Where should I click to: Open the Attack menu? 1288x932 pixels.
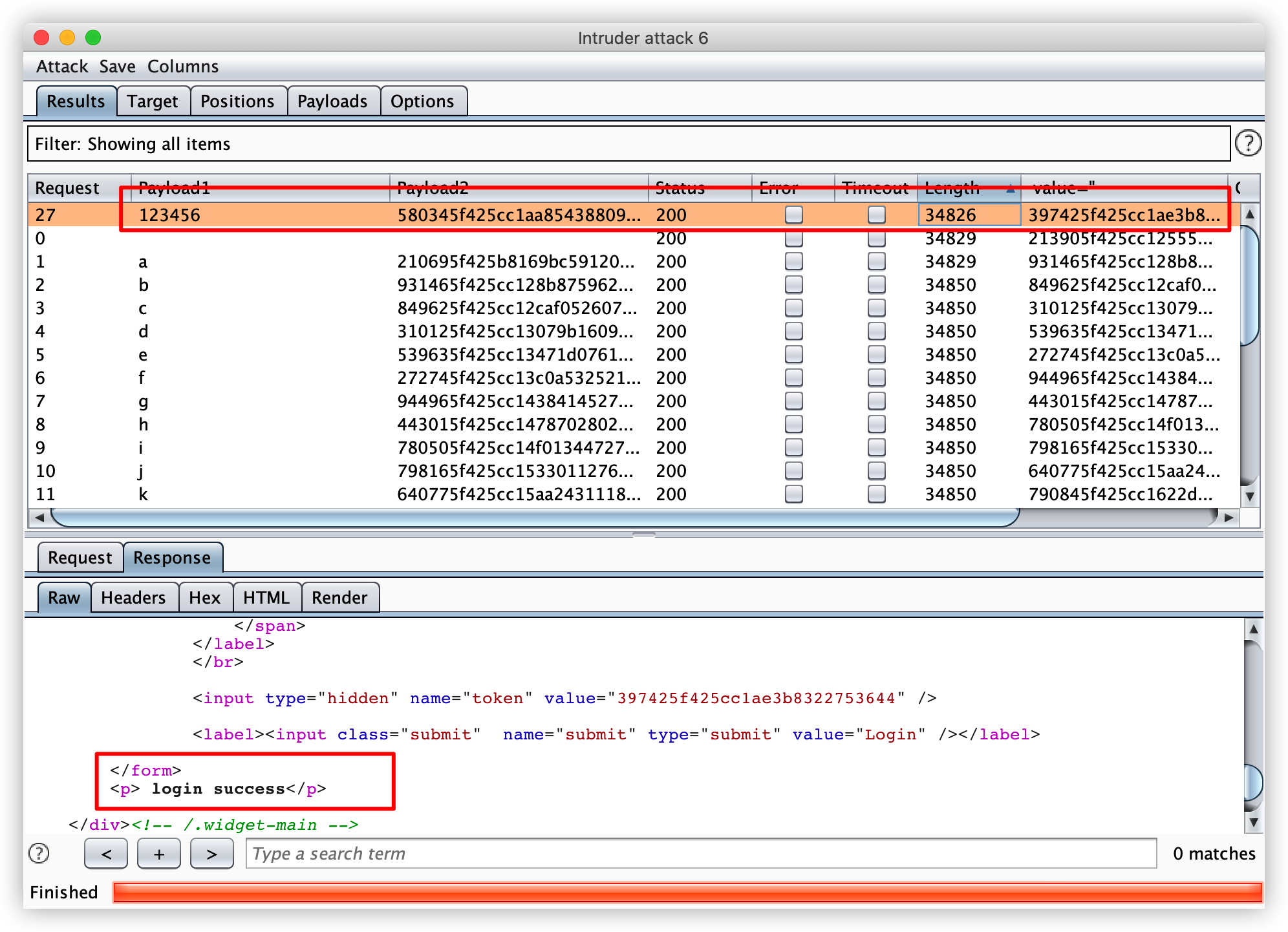click(x=62, y=67)
